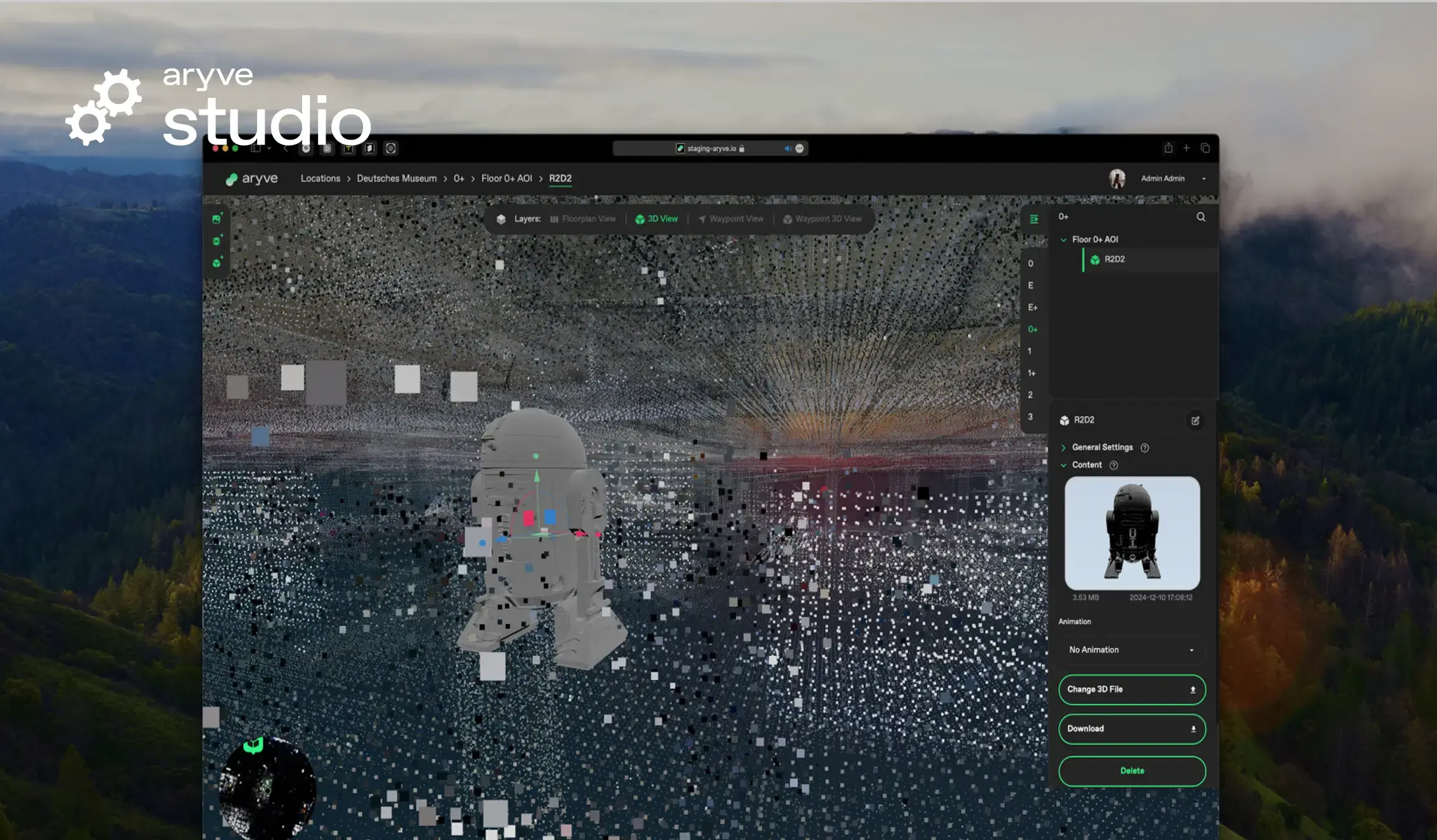Viewport: 1437px width, 840px height.
Task: Toggle the Floorplan View layer
Action: click(582, 219)
